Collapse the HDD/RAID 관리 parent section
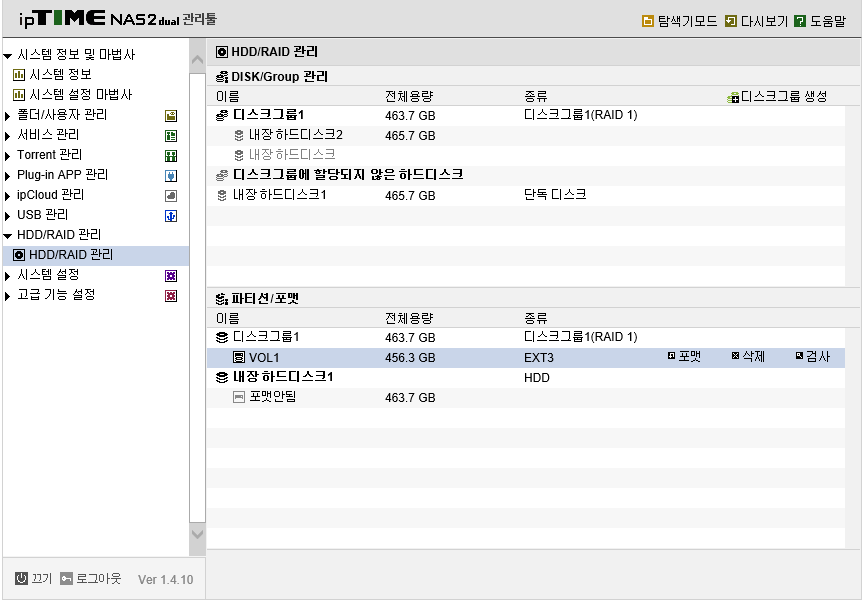The image size is (866, 608). tap(8, 236)
